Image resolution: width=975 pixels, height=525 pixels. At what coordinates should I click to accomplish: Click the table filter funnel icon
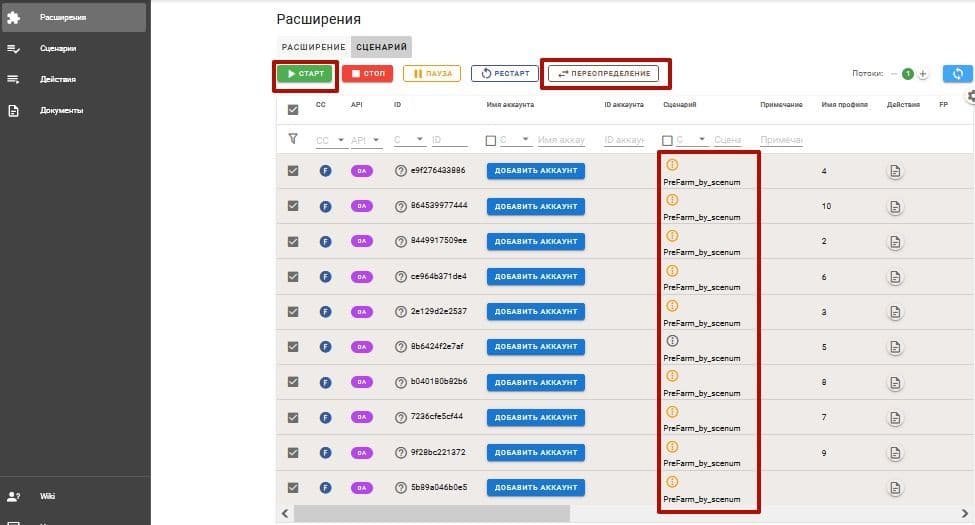293,140
